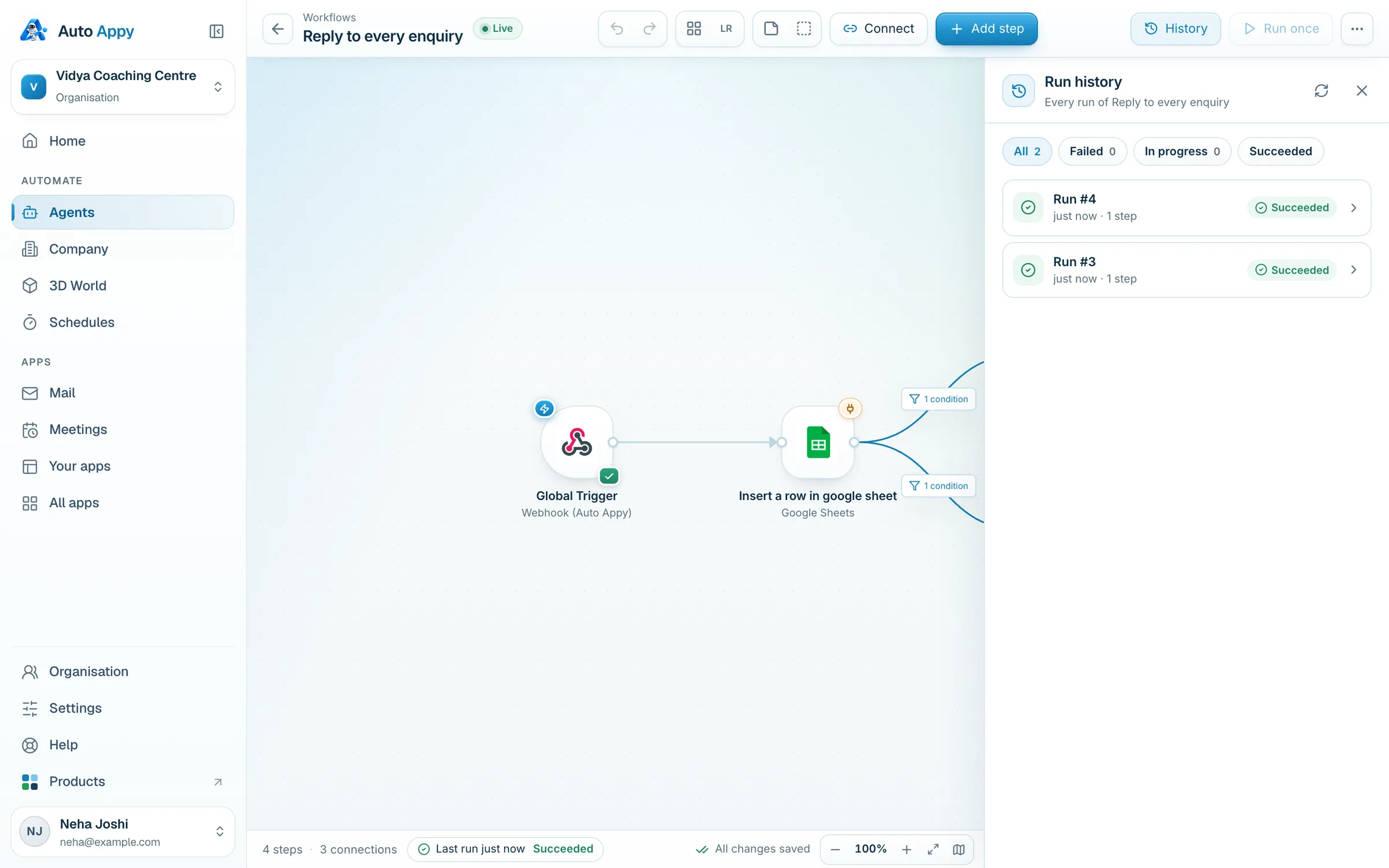The width and height of the screenshot is (1389, 868).
Task: Activate the dashed selection box tool
Action: [x=803, y=28]
